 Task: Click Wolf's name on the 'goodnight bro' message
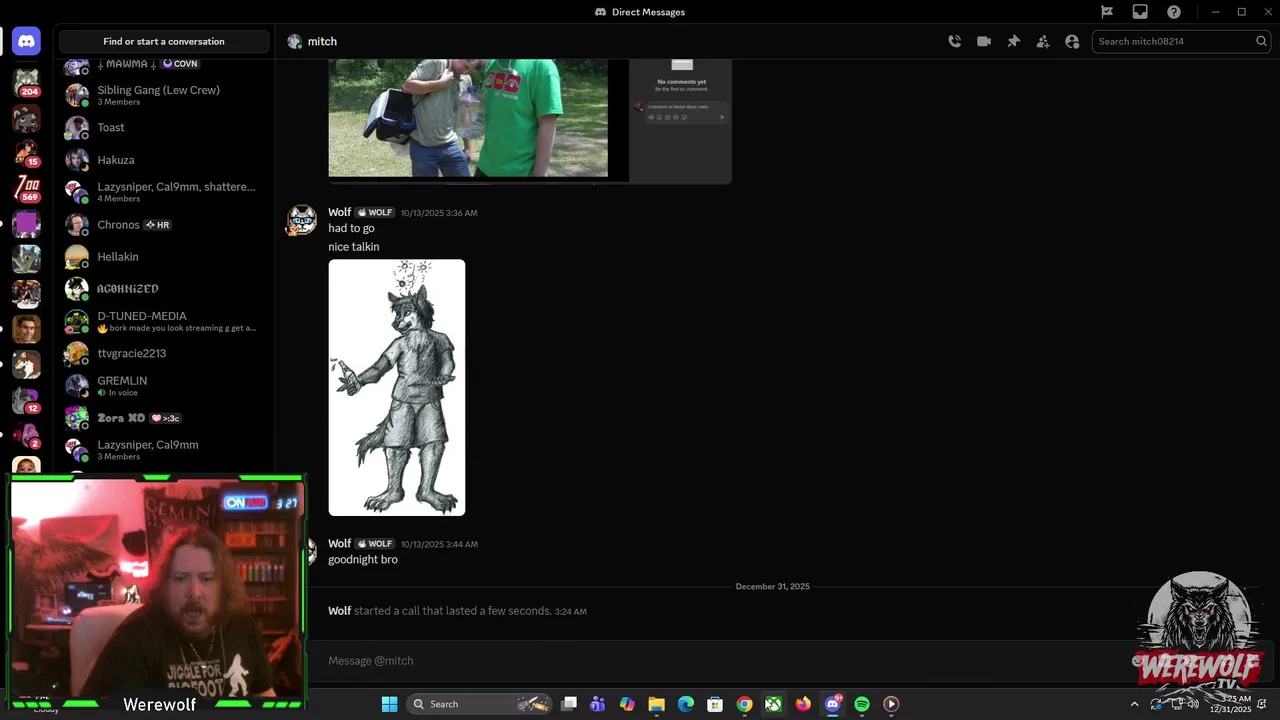340,544
